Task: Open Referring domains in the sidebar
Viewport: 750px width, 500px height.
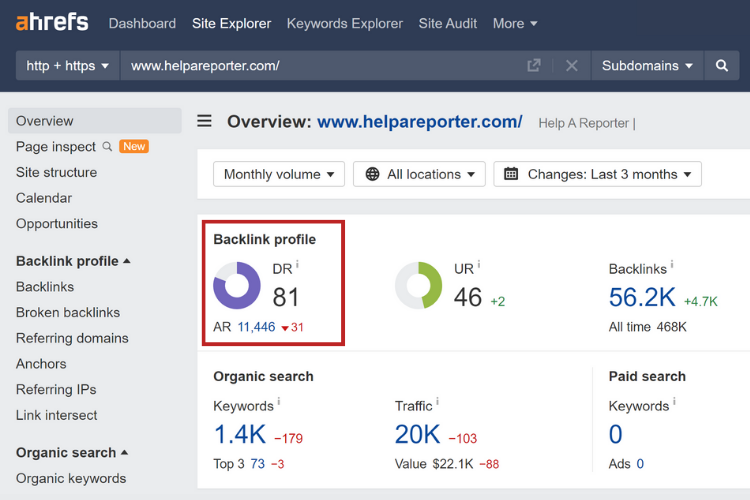Action: click(72, 338)
